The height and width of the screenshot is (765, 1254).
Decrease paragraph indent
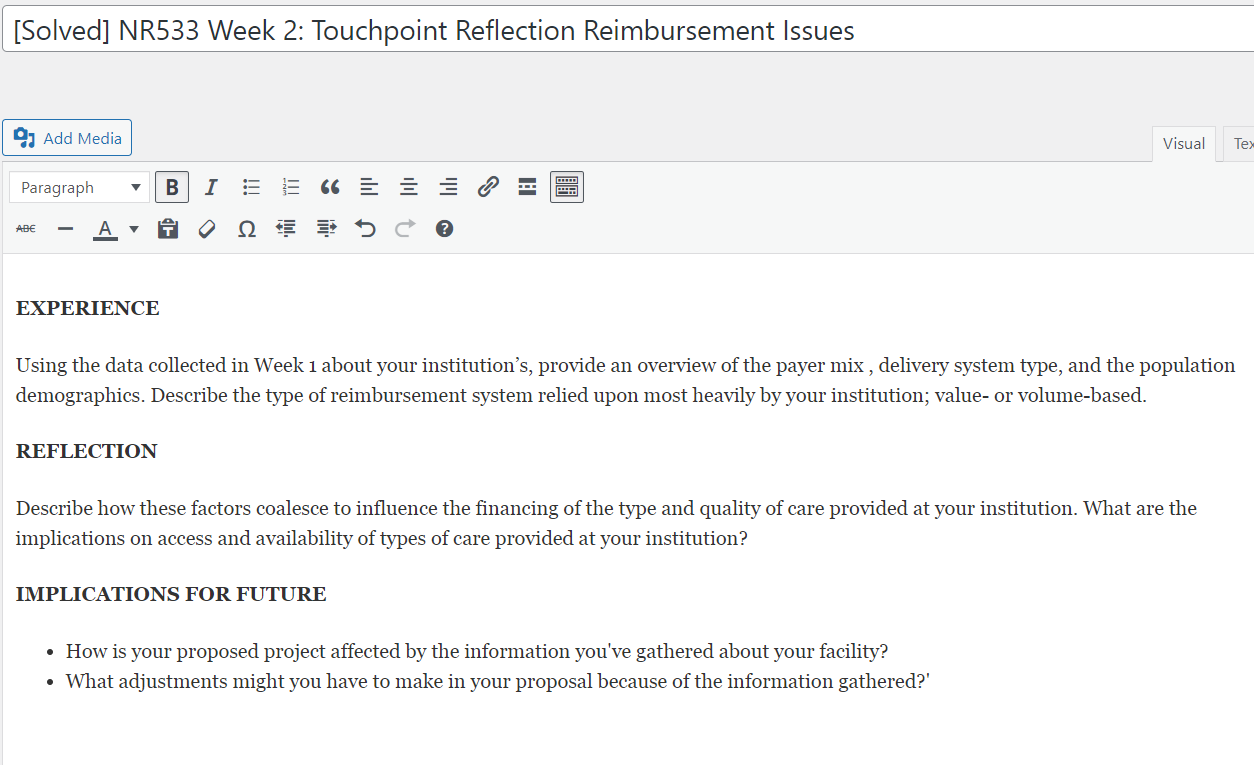[287, 229]
